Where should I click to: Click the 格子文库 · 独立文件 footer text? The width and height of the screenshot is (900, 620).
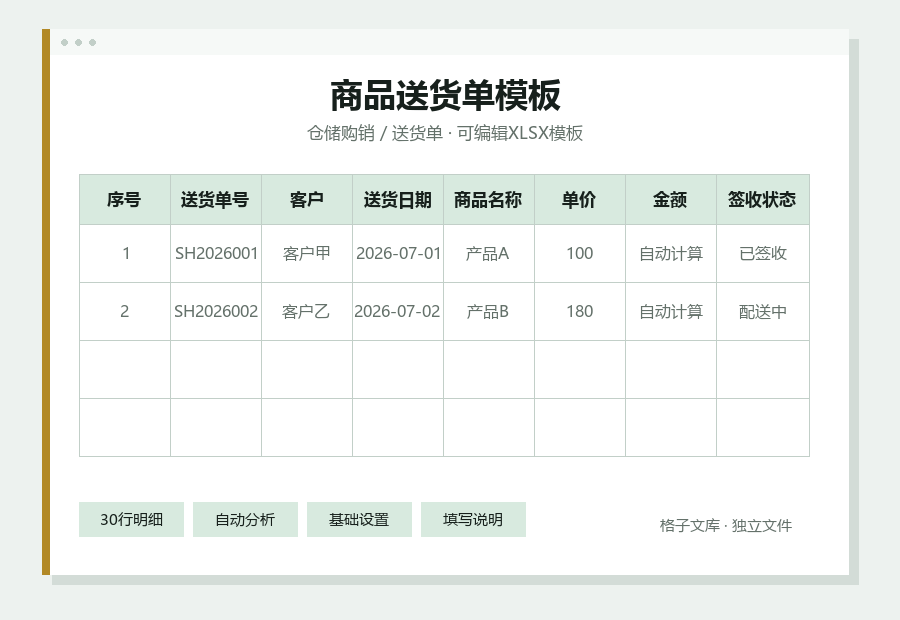point(726,525)
